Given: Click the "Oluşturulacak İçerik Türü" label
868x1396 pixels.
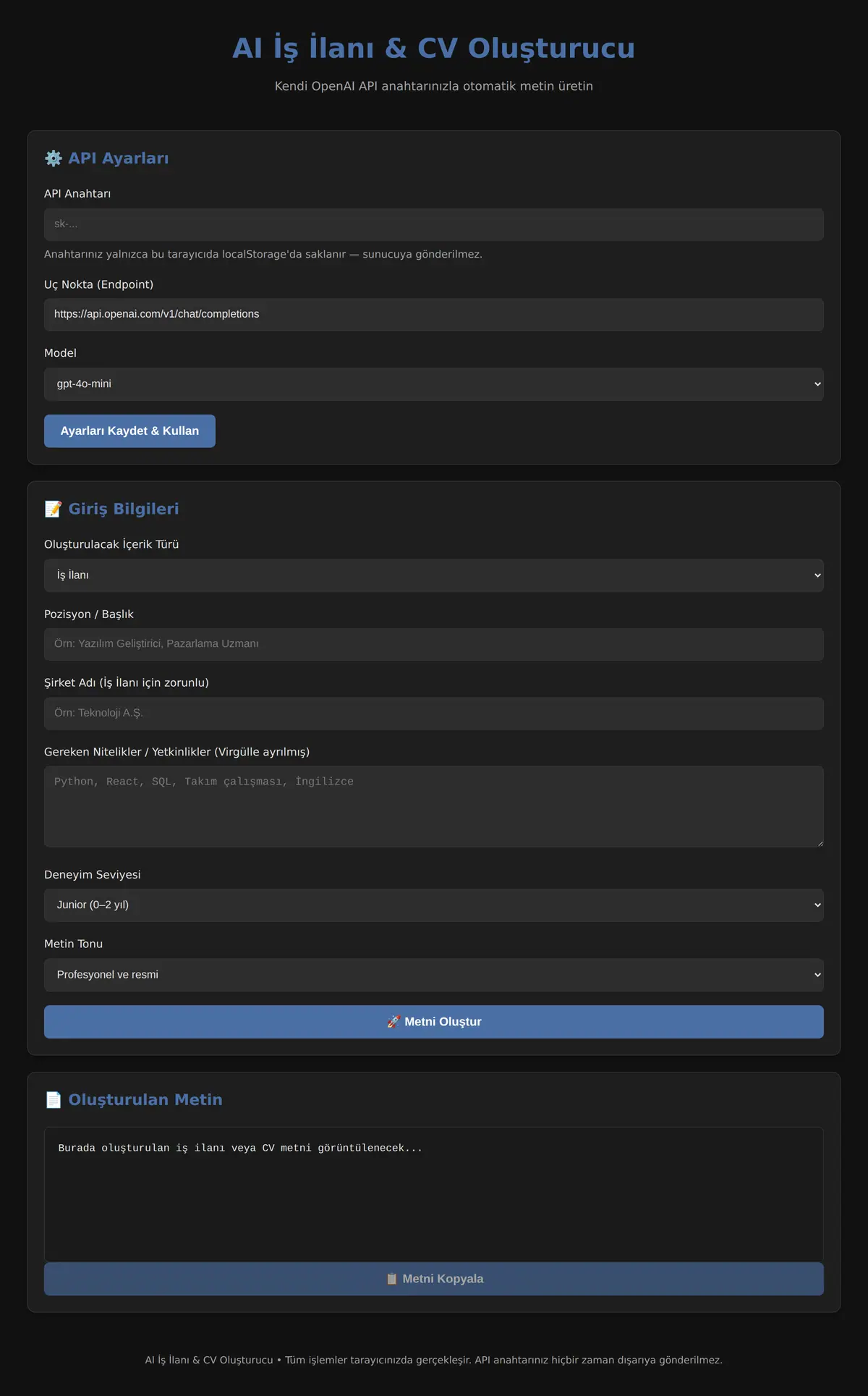Looking at the screenshot, I should 111,544.
